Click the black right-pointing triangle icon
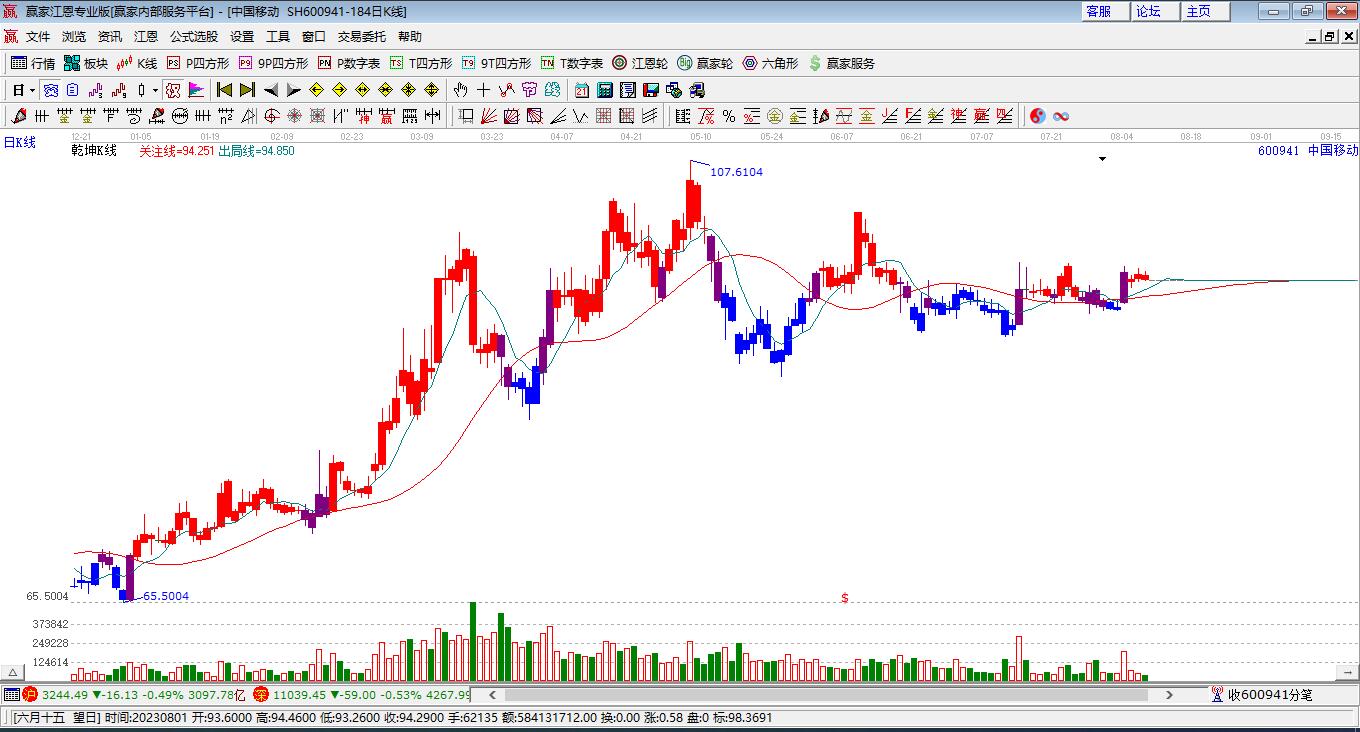 point(293,90)
